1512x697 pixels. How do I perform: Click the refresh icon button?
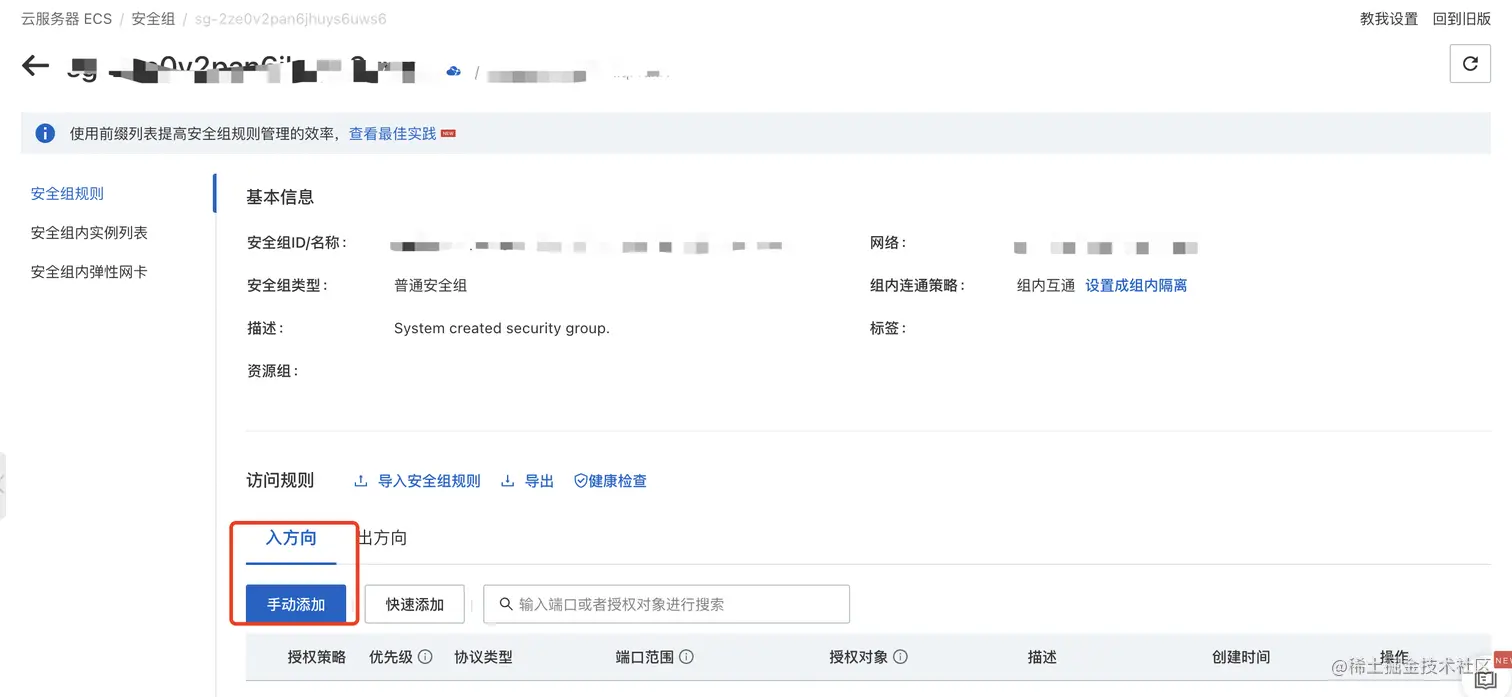pyautogui.click(x=1470, y=64)
